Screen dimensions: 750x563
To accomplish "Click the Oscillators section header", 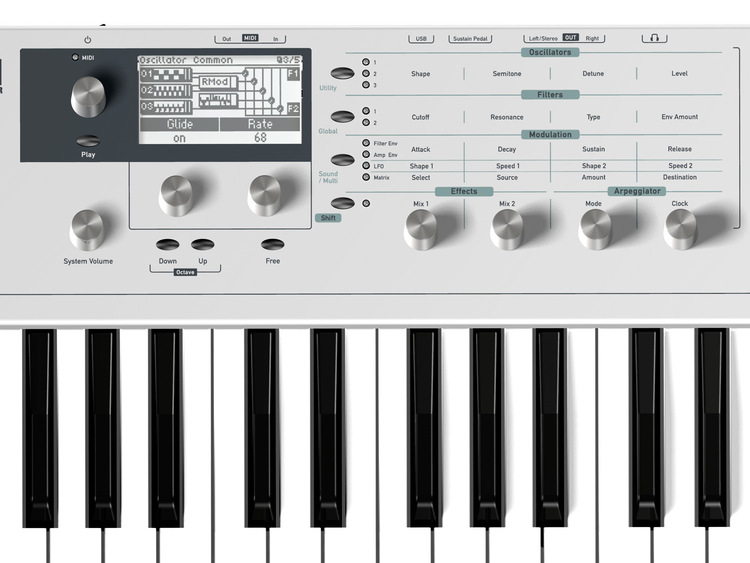I will click(550, 52).
